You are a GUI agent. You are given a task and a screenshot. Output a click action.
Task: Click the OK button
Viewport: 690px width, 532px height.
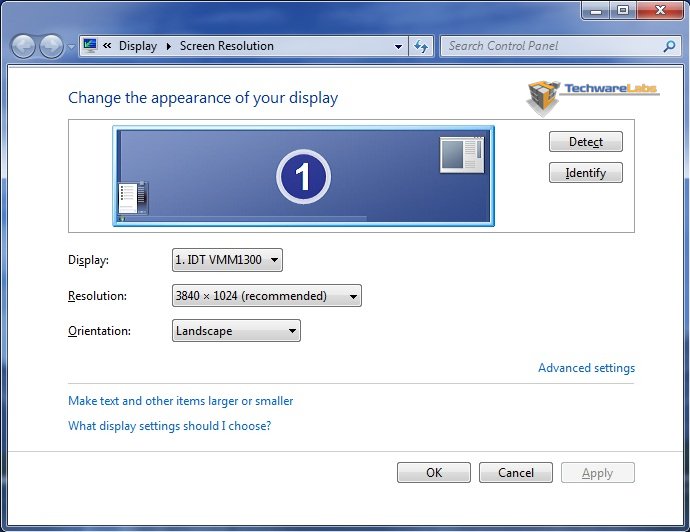pyautogui.click(x=434, y=473)
